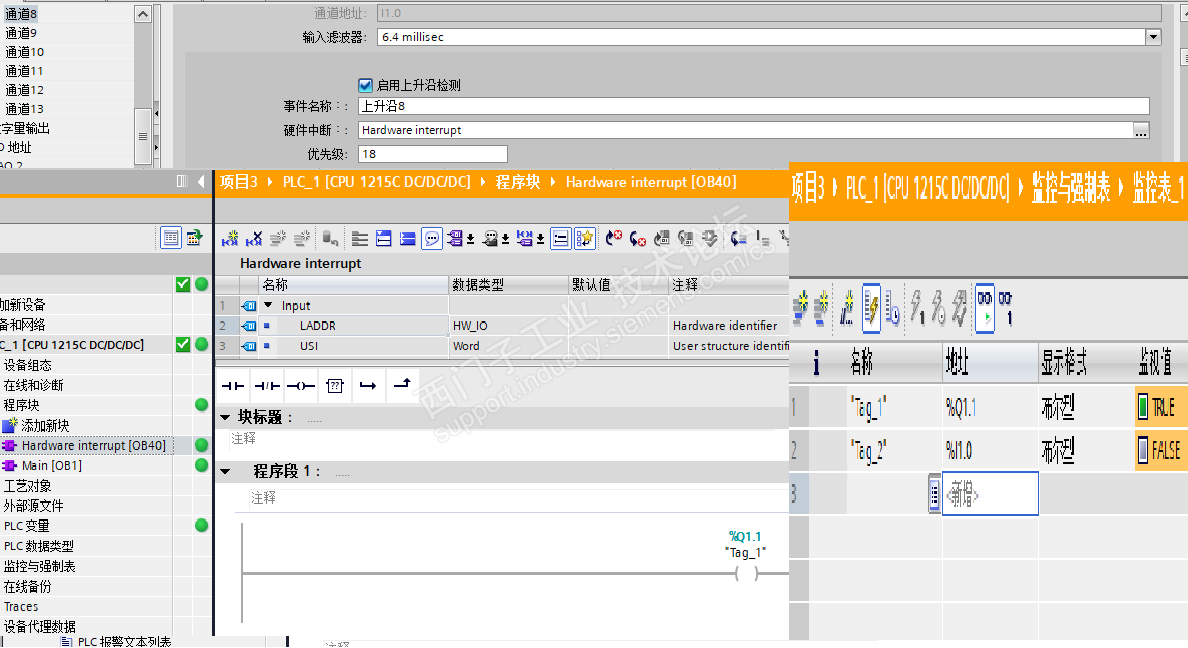Click delete network icon in OB40 toolbar
Screen dimensions: 1188x648
coord(254,239)
